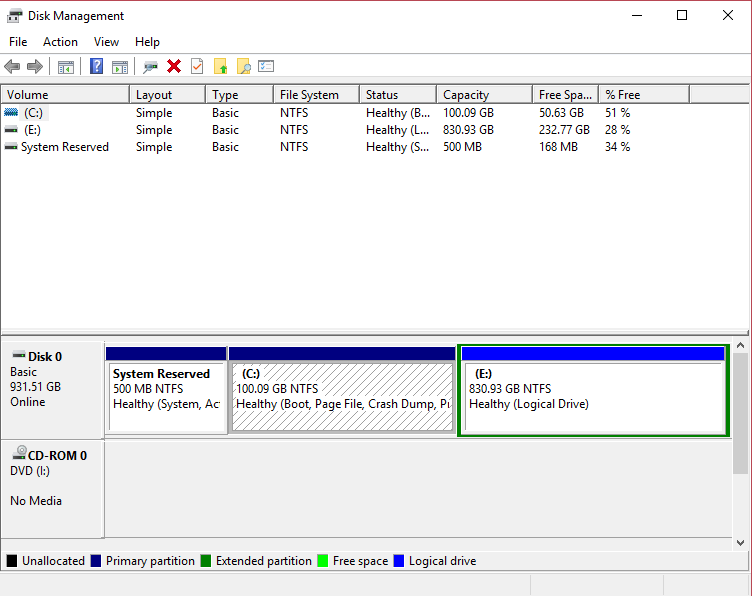Sort by the % Free column header

click(x=644, y=94)
